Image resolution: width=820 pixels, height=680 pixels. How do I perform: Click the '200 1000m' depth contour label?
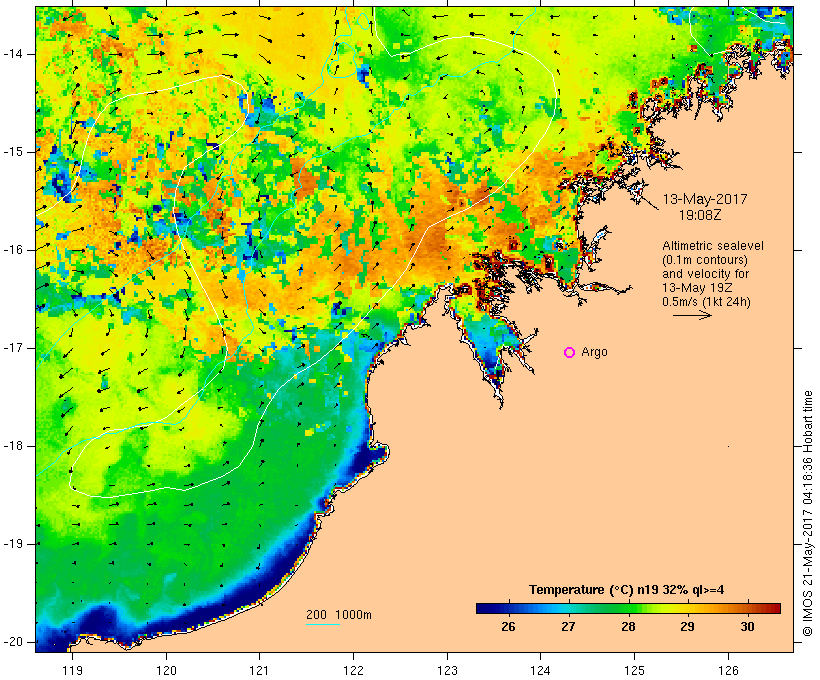(x=339, y=615)
